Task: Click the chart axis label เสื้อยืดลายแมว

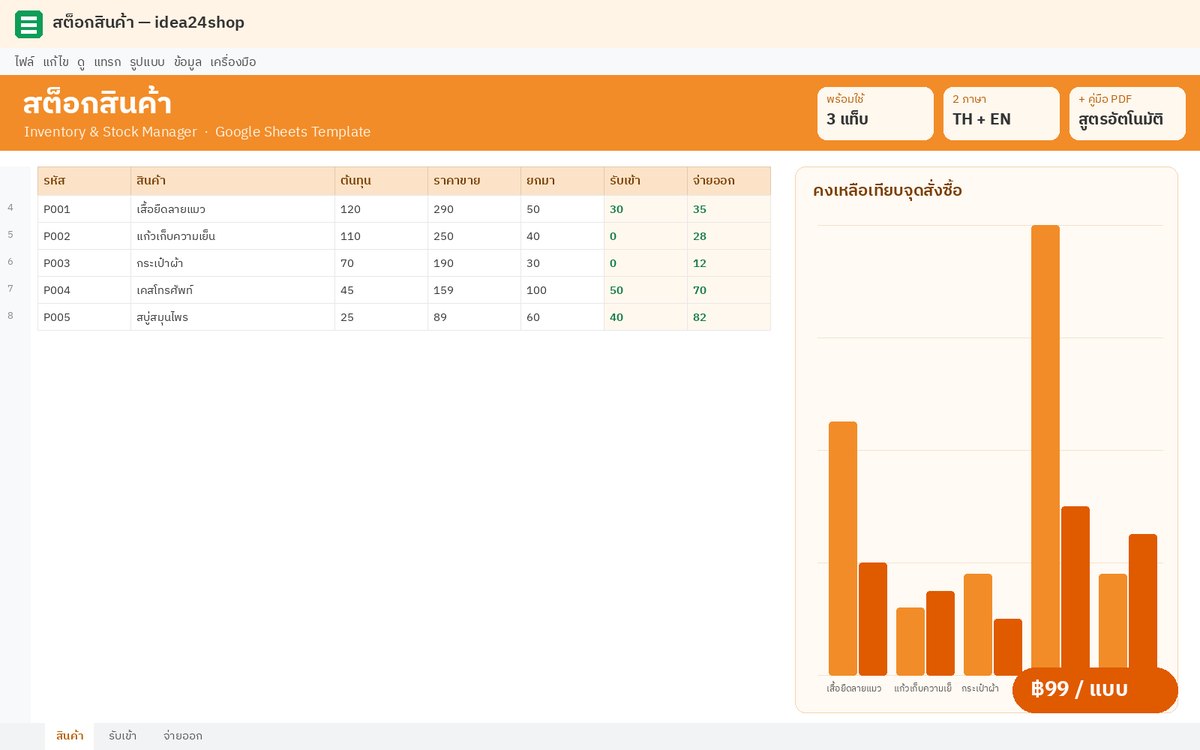Action: tap(854, 689)
